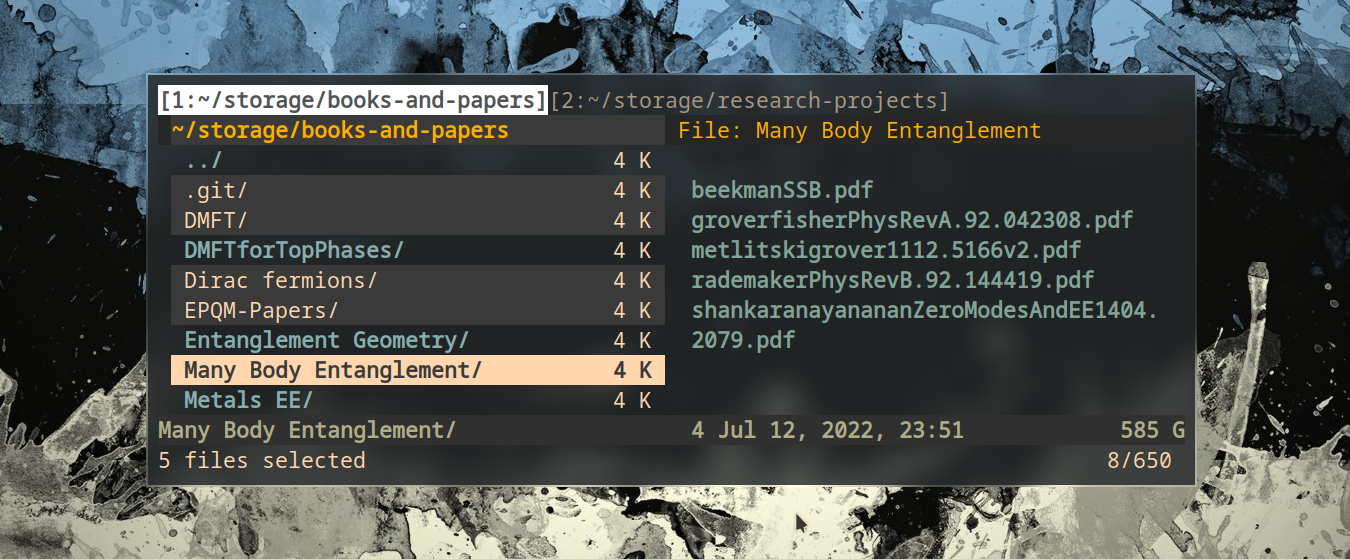Select the books-and-papers tab

tap(353, 101)
